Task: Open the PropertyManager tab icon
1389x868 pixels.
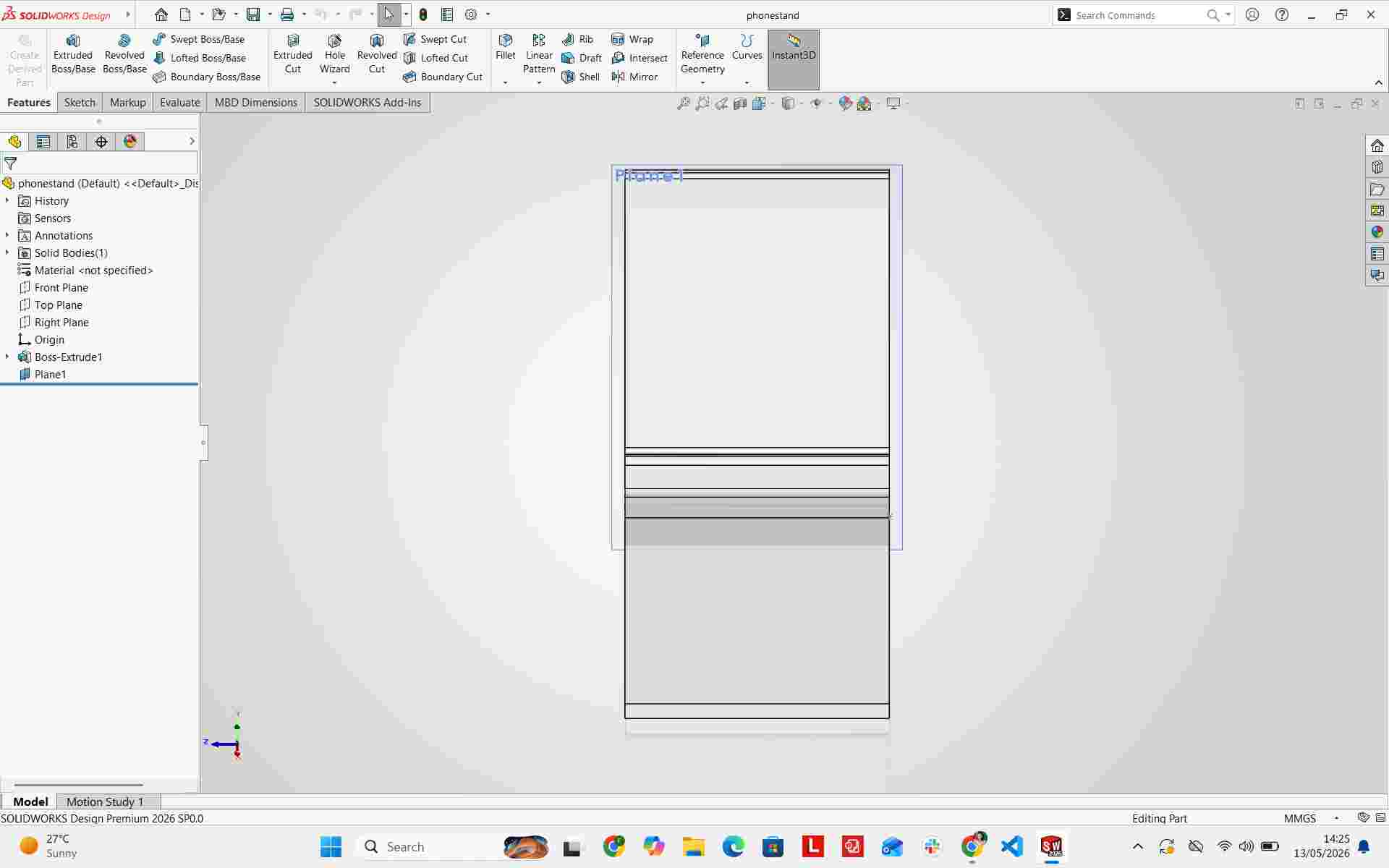Action: click(x=43, y=142)
